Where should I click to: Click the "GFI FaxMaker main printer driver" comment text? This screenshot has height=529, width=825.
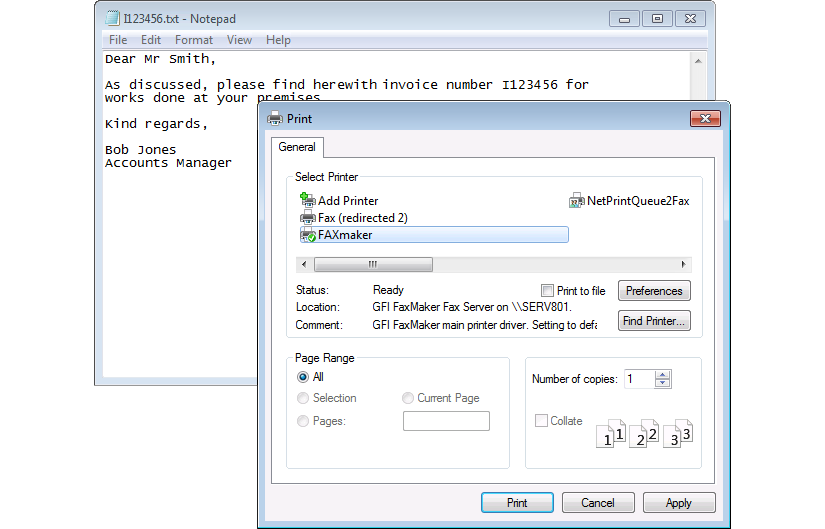click(450, 325)
